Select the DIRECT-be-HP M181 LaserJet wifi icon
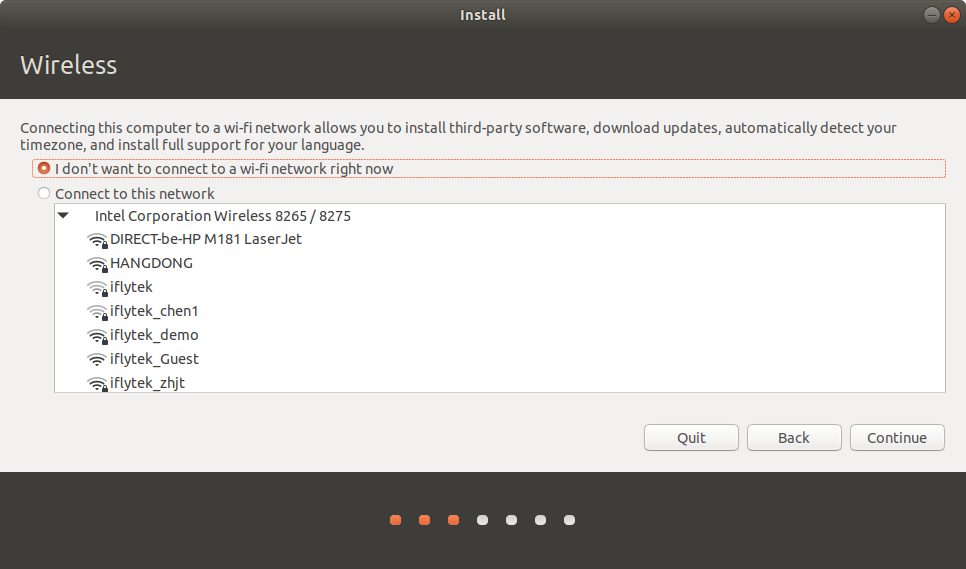966x569 pixels. (97, 240)
